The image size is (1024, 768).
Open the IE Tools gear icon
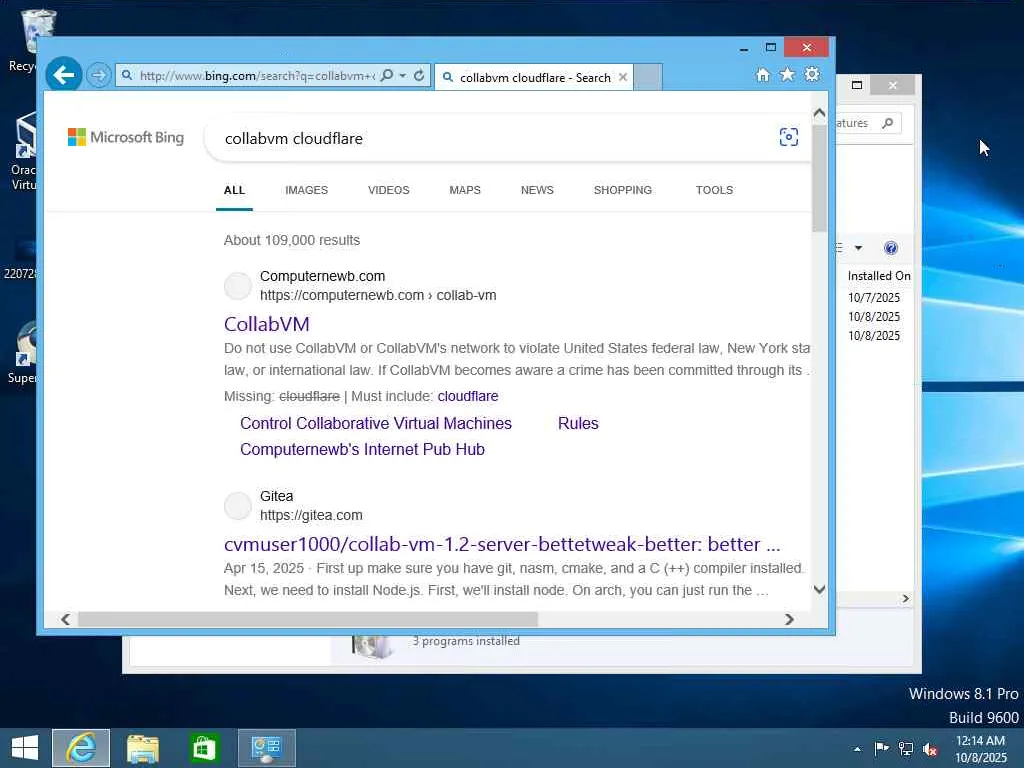812,74
